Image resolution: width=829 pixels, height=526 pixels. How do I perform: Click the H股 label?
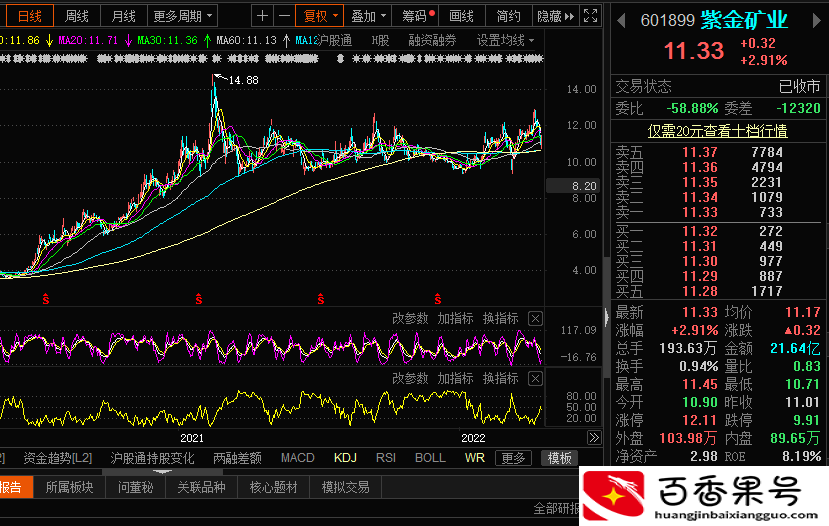pyautogui.click(x=380, y=40)
